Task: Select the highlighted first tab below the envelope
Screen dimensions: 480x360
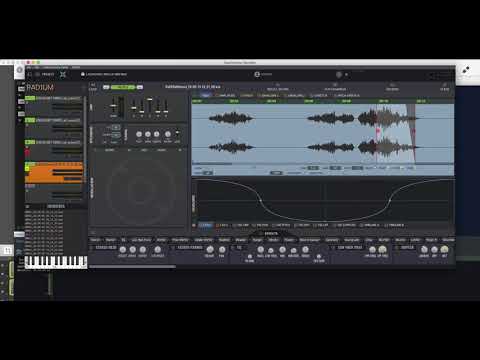Action: 205,225
